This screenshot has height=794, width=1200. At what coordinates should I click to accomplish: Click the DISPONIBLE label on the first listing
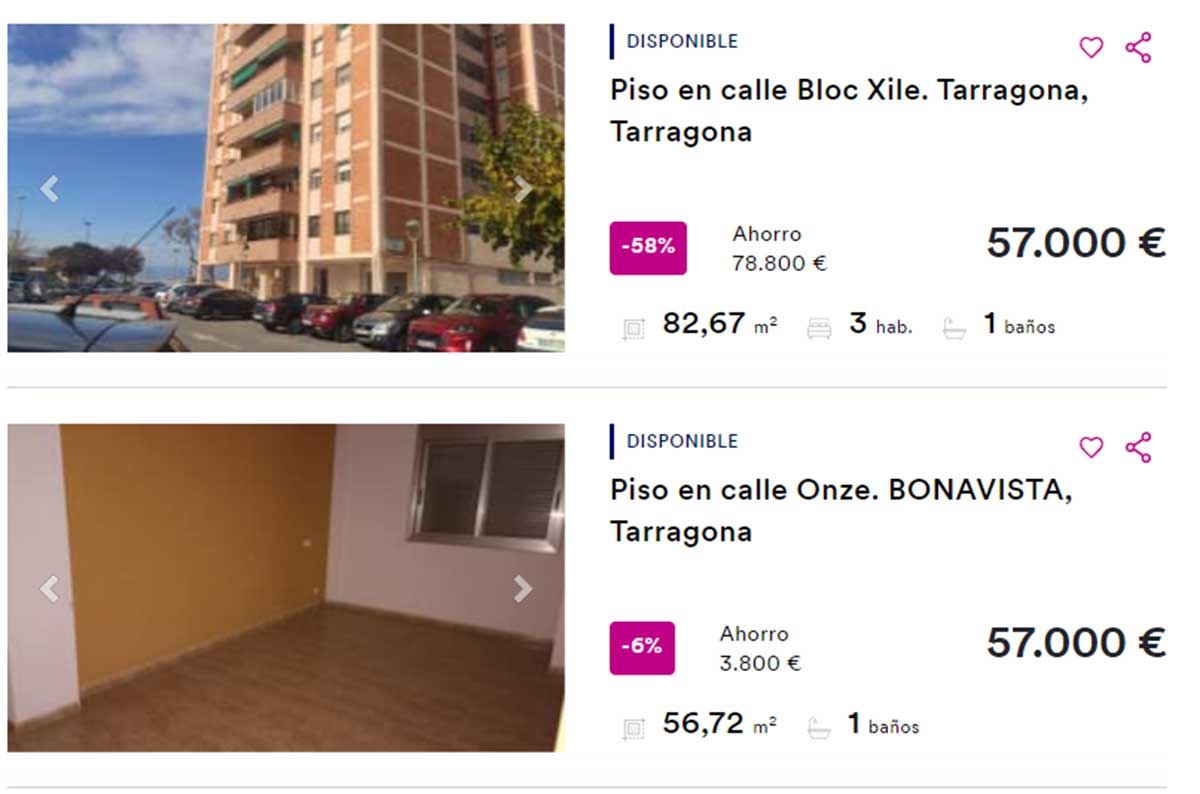(x=681, y=41)
